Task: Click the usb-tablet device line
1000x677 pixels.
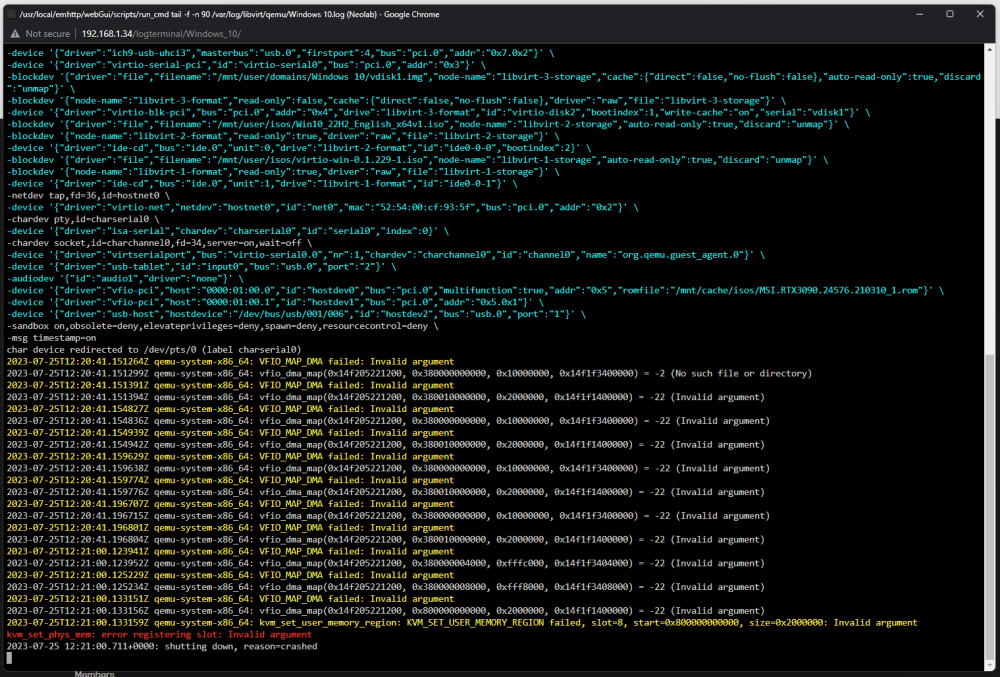Action: 202,266
